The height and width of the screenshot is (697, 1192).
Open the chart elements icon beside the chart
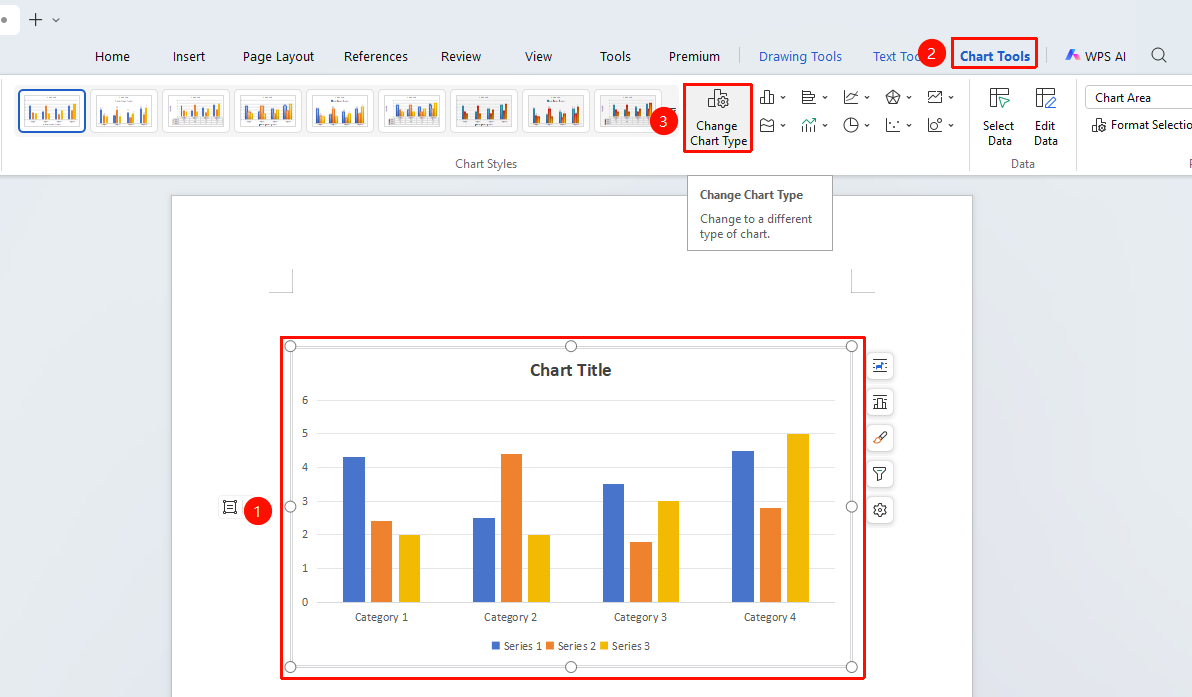pyautogui.click(x=880, y=402)
